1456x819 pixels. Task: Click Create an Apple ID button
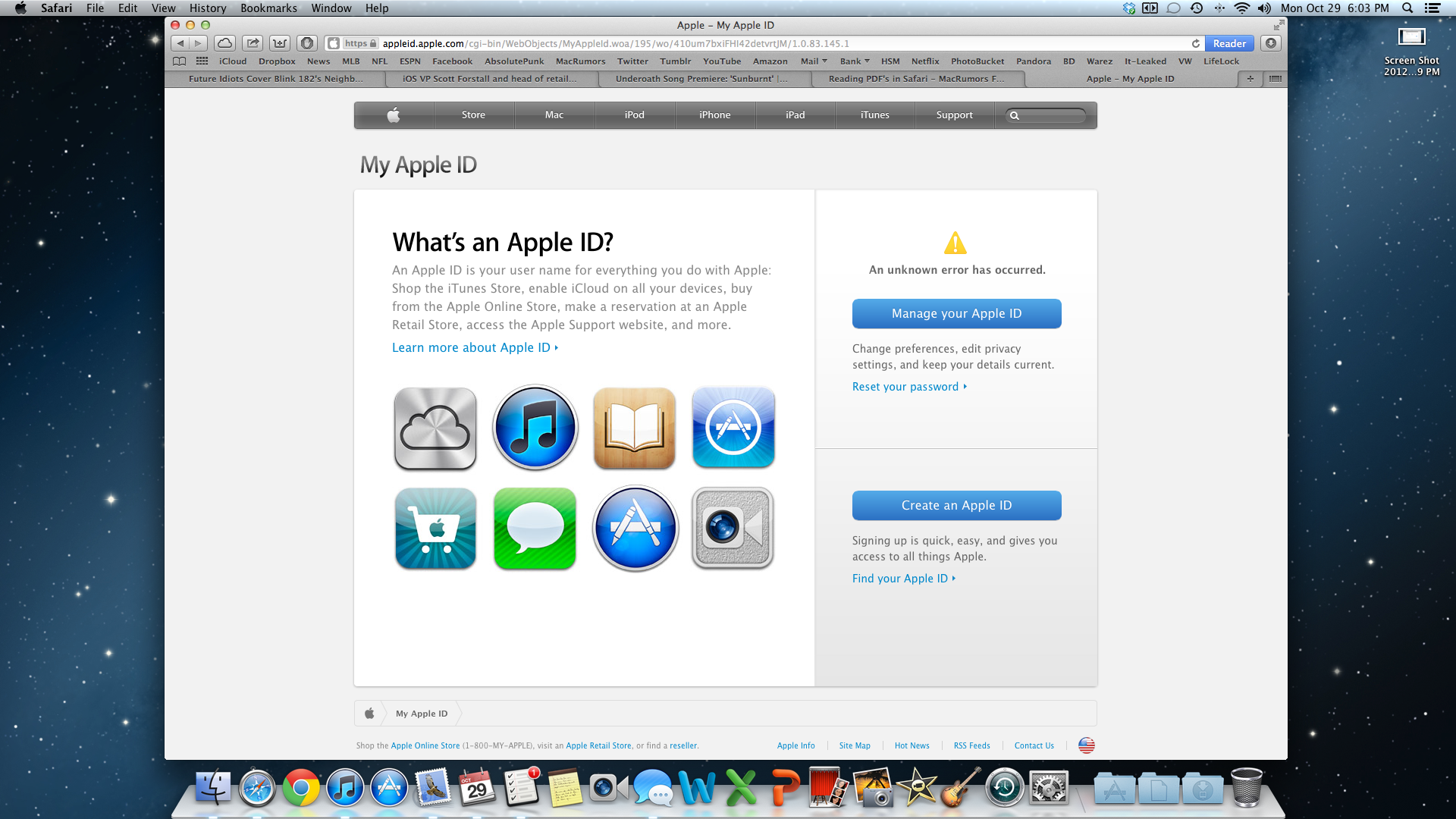(x=956, y=506)
